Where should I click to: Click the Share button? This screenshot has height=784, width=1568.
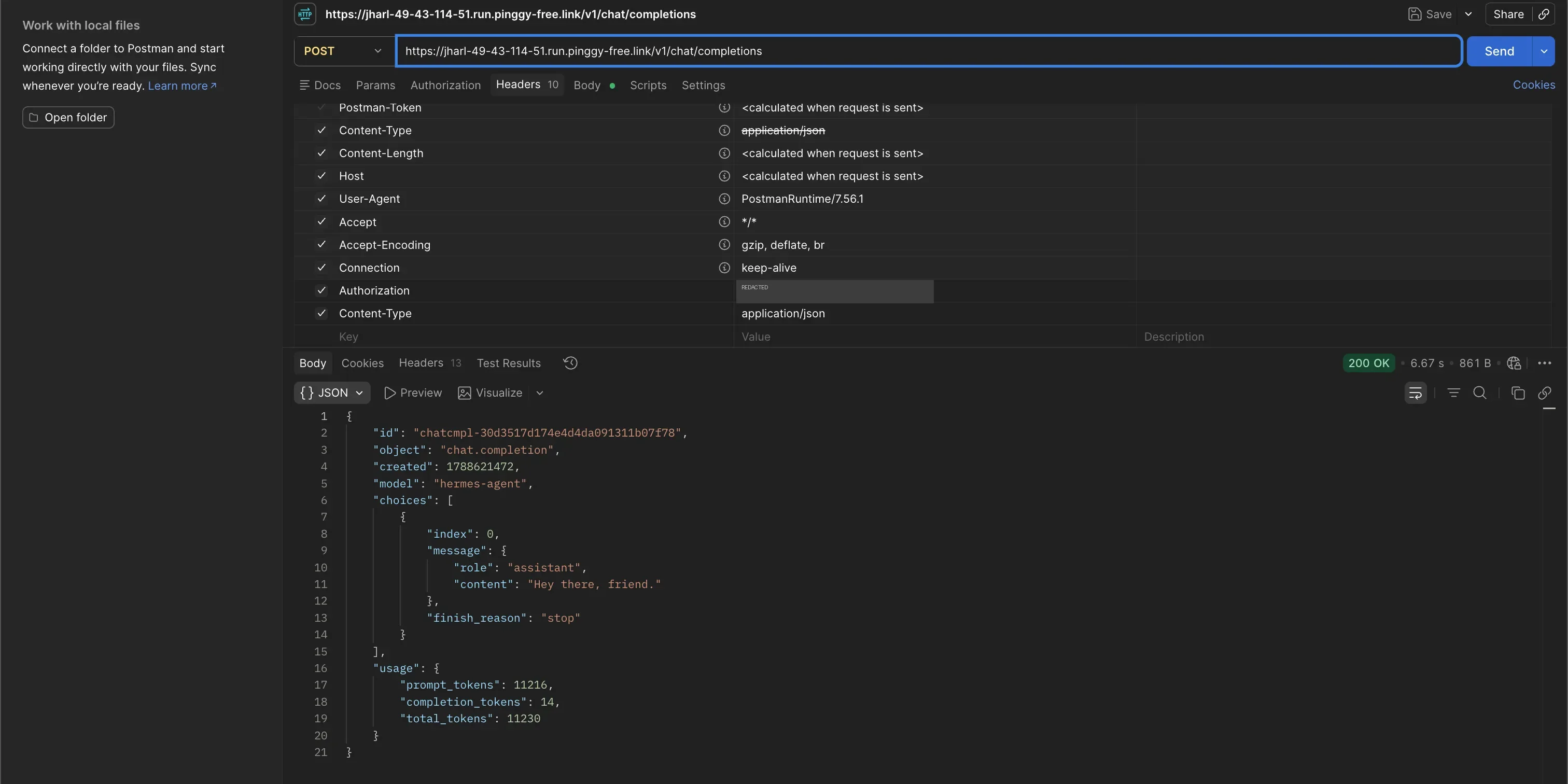1508,14
